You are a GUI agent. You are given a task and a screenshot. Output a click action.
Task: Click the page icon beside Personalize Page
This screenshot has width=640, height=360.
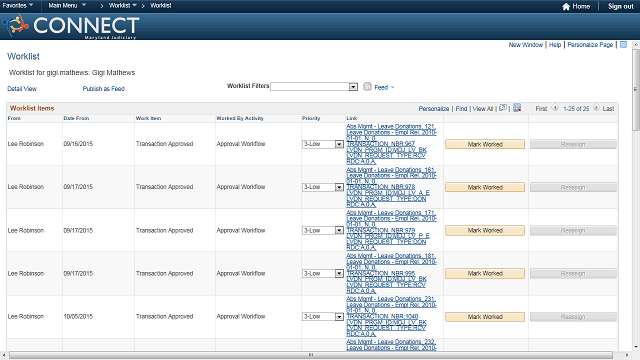click(623, 44)
